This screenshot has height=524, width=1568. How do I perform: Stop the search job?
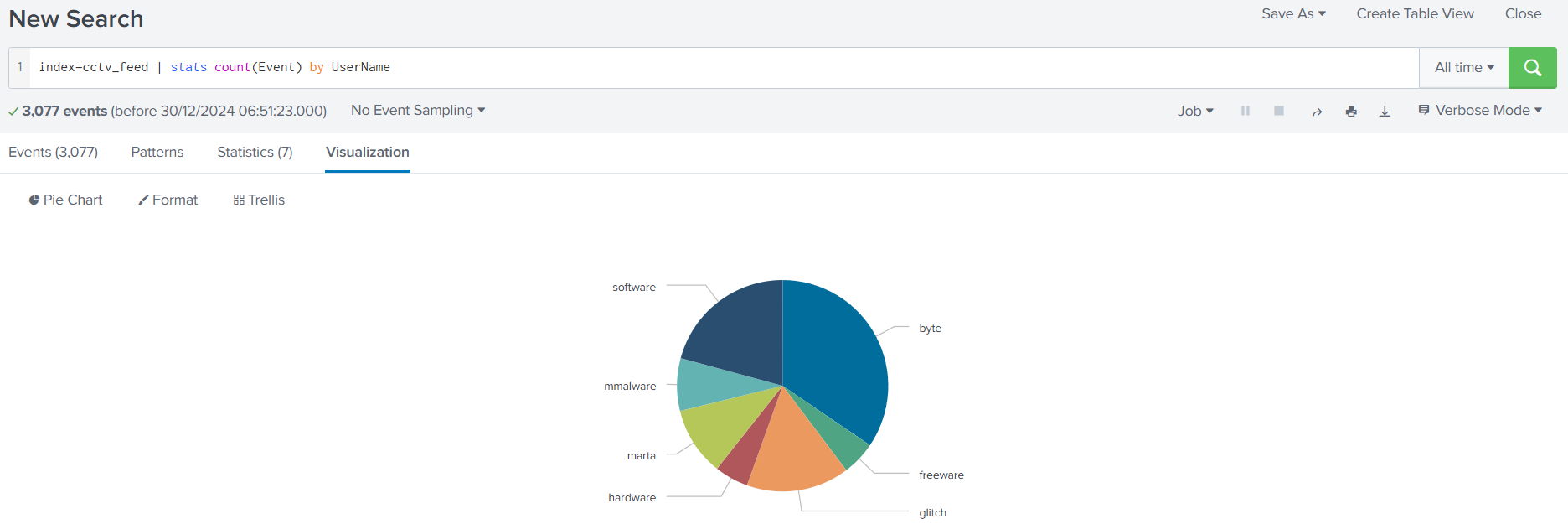1279,111
